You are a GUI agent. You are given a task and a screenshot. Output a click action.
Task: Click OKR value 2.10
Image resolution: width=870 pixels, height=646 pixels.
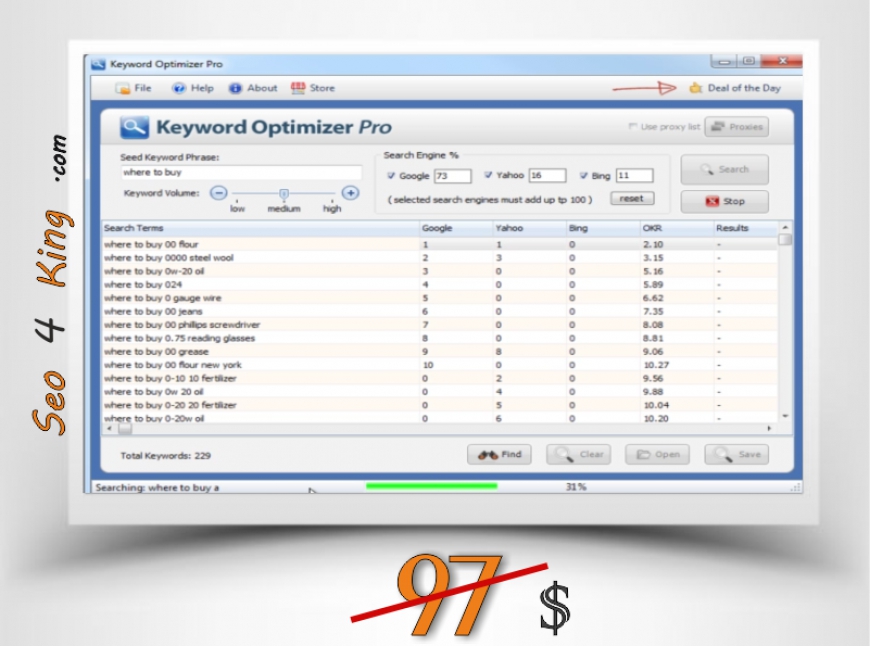coord(653,244)
